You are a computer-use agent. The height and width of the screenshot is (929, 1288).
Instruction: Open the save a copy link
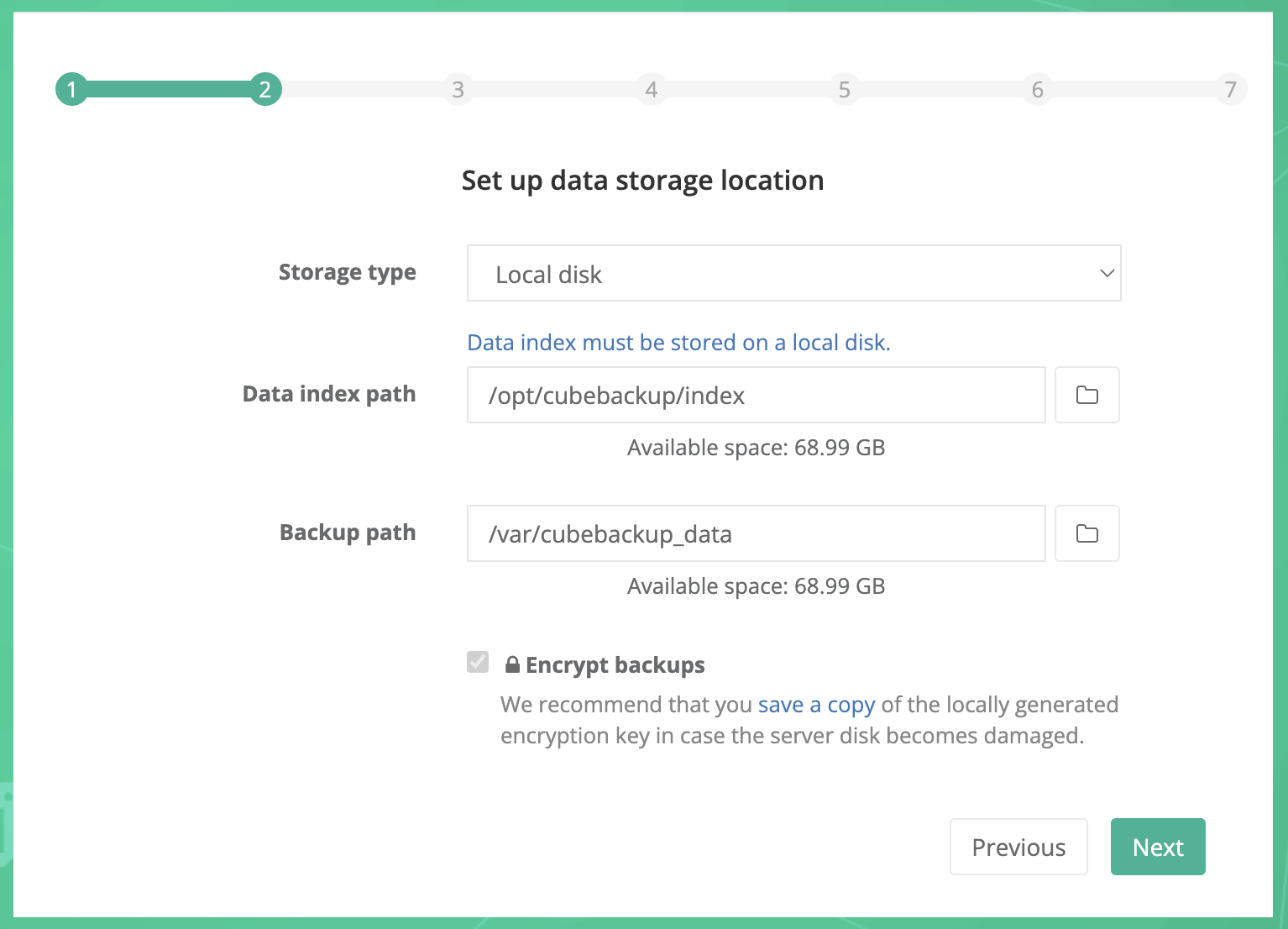816,705
